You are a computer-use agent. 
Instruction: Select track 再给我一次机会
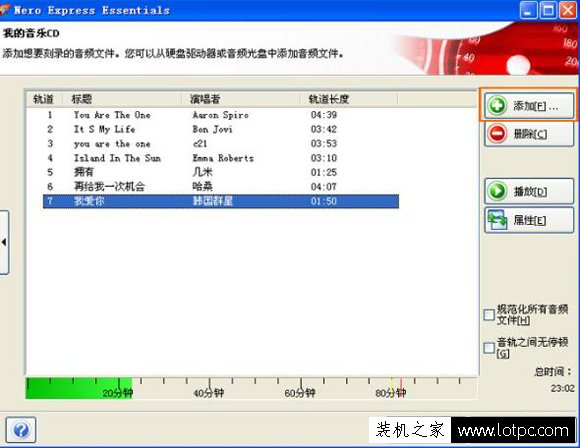pos(109,186)
